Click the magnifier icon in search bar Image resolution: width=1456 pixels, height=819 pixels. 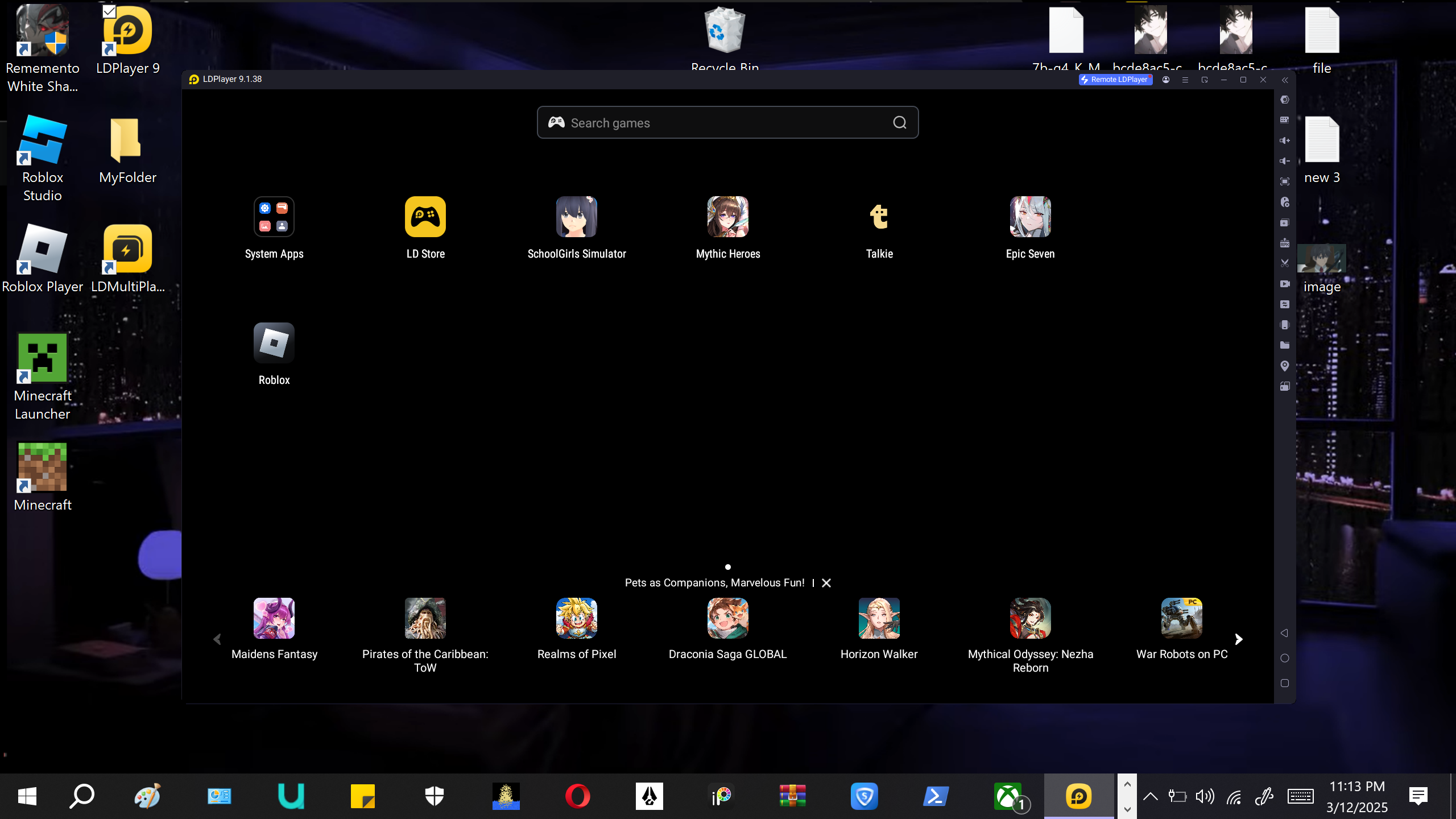pos(899,122)
